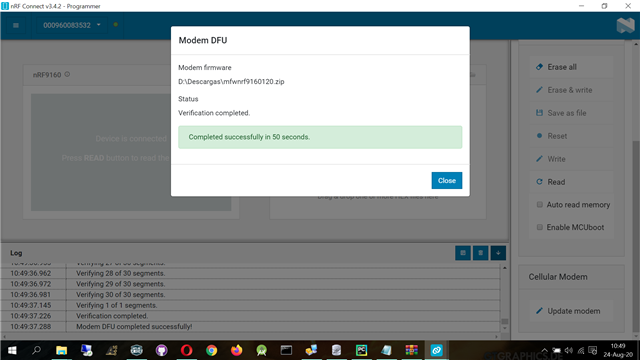Viewport: 640px width, 360px height.
Task: Click the log autoscroll down arrow icon
Action: 498,253
